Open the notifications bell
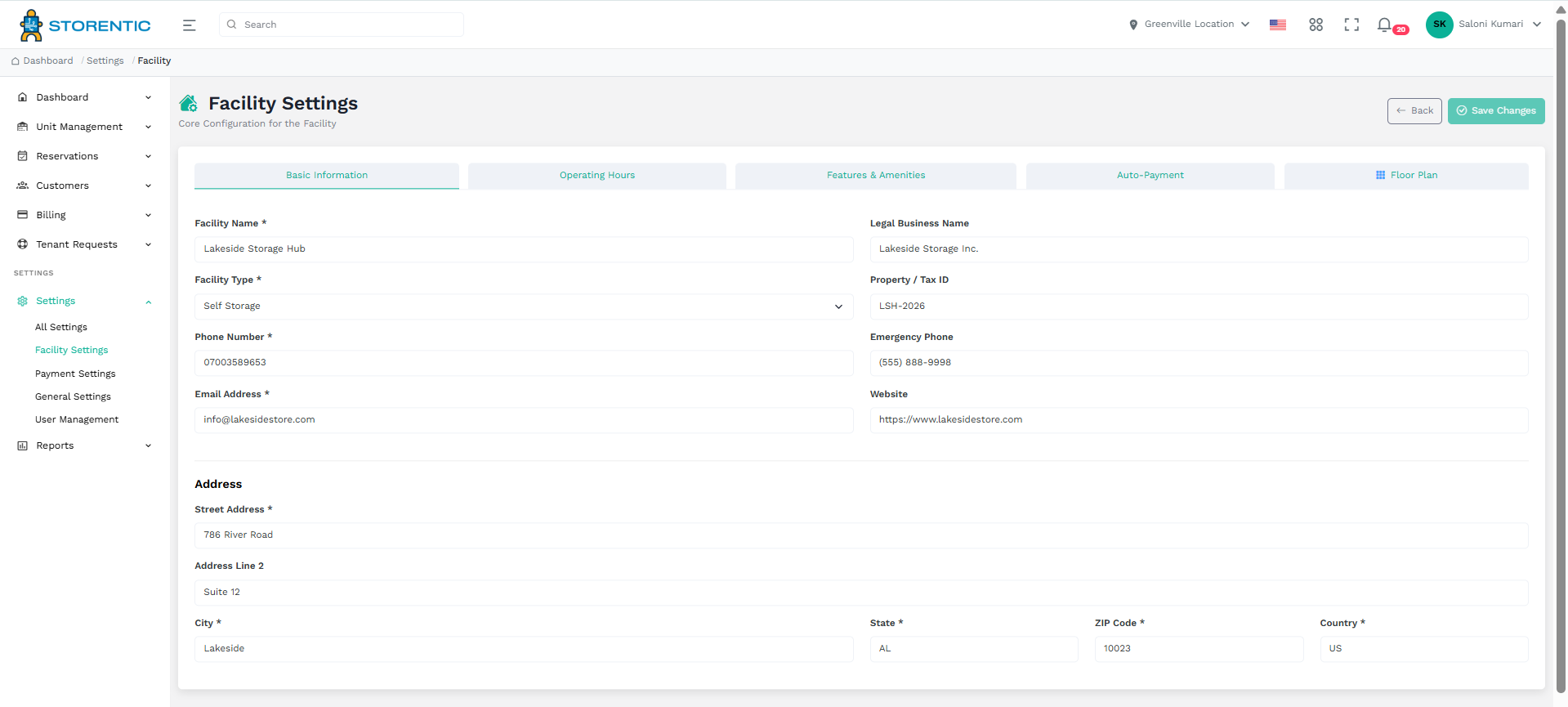1568x707 pixels. (x=1384, y=25)
